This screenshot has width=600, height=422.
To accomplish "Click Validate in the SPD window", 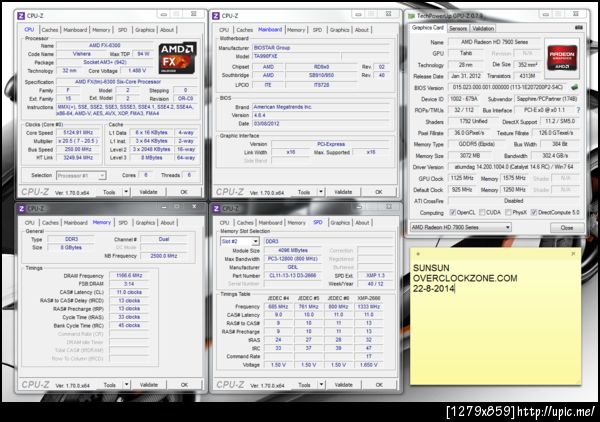I will click(343, 385).
